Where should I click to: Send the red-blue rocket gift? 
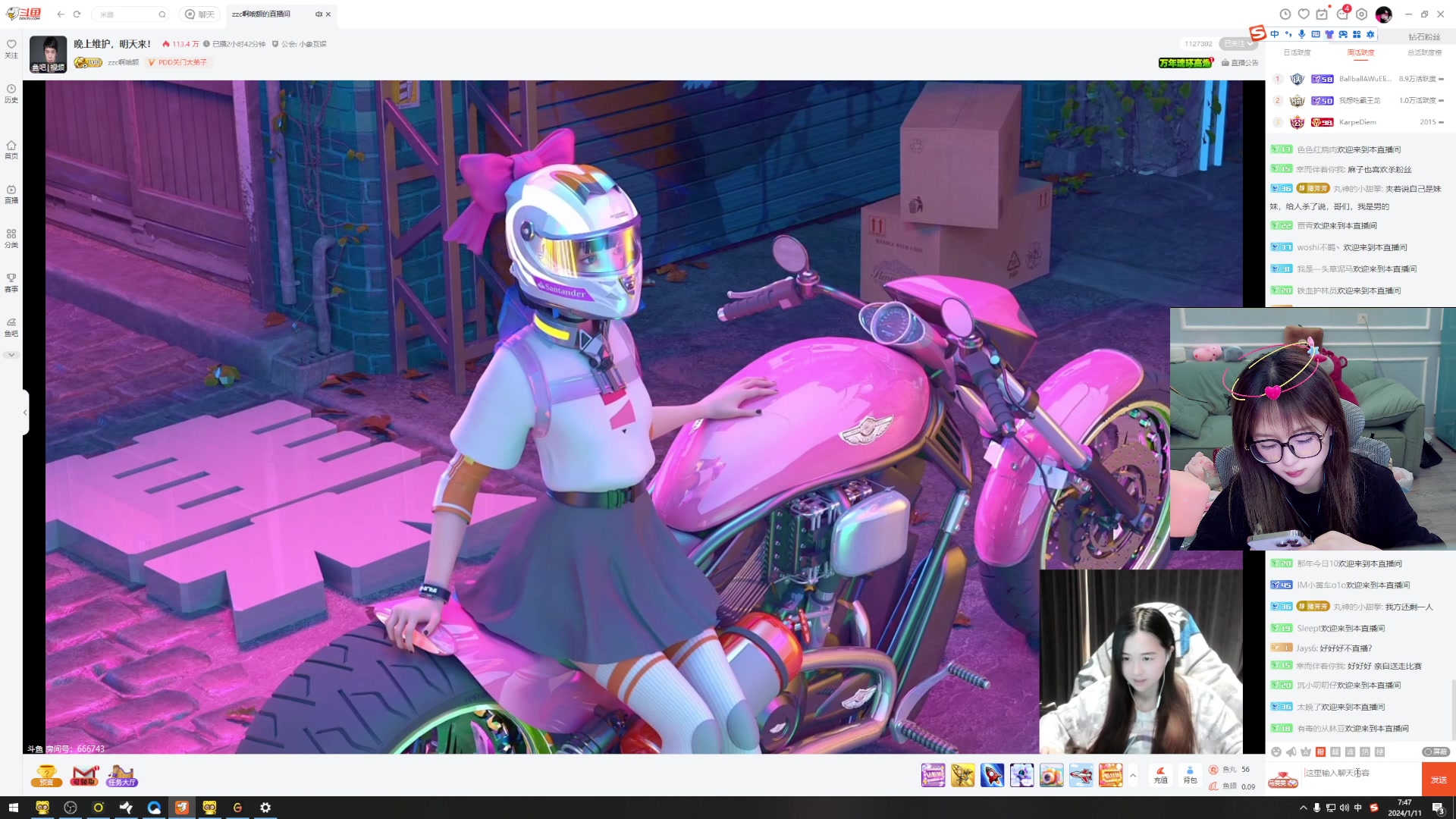point(992,775)
